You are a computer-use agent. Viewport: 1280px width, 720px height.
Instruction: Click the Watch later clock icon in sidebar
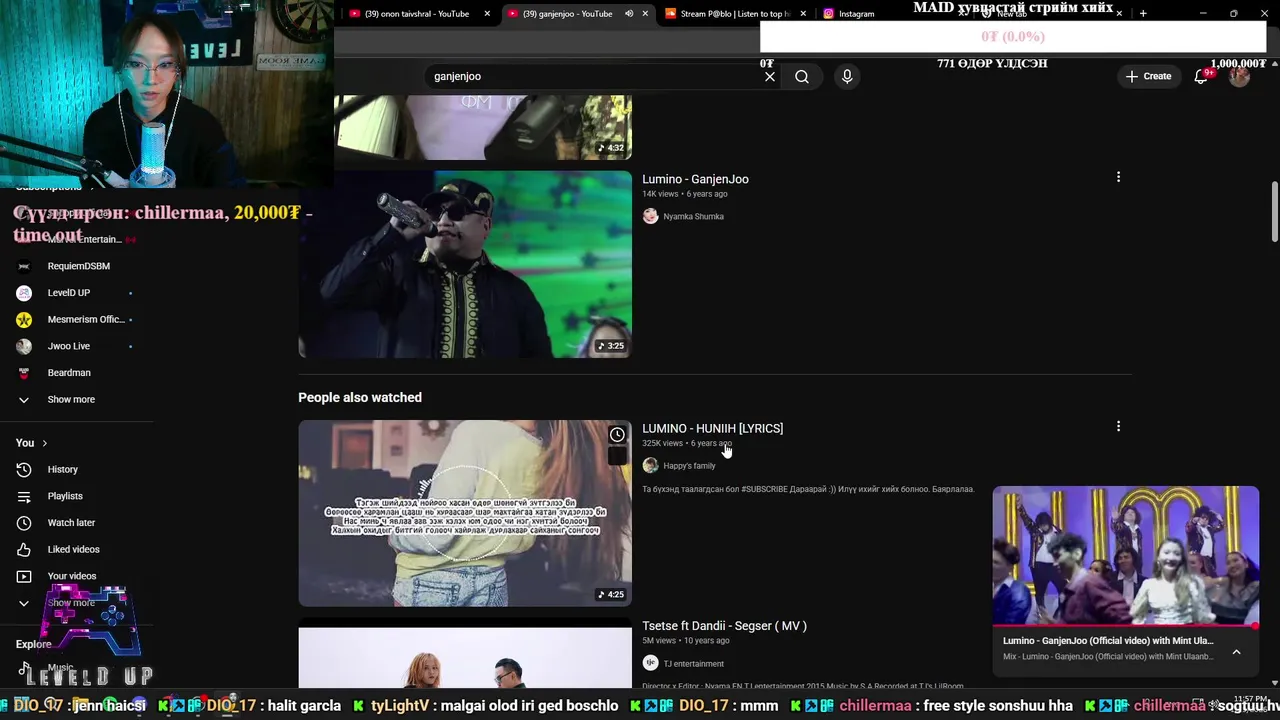click(24, 523)
